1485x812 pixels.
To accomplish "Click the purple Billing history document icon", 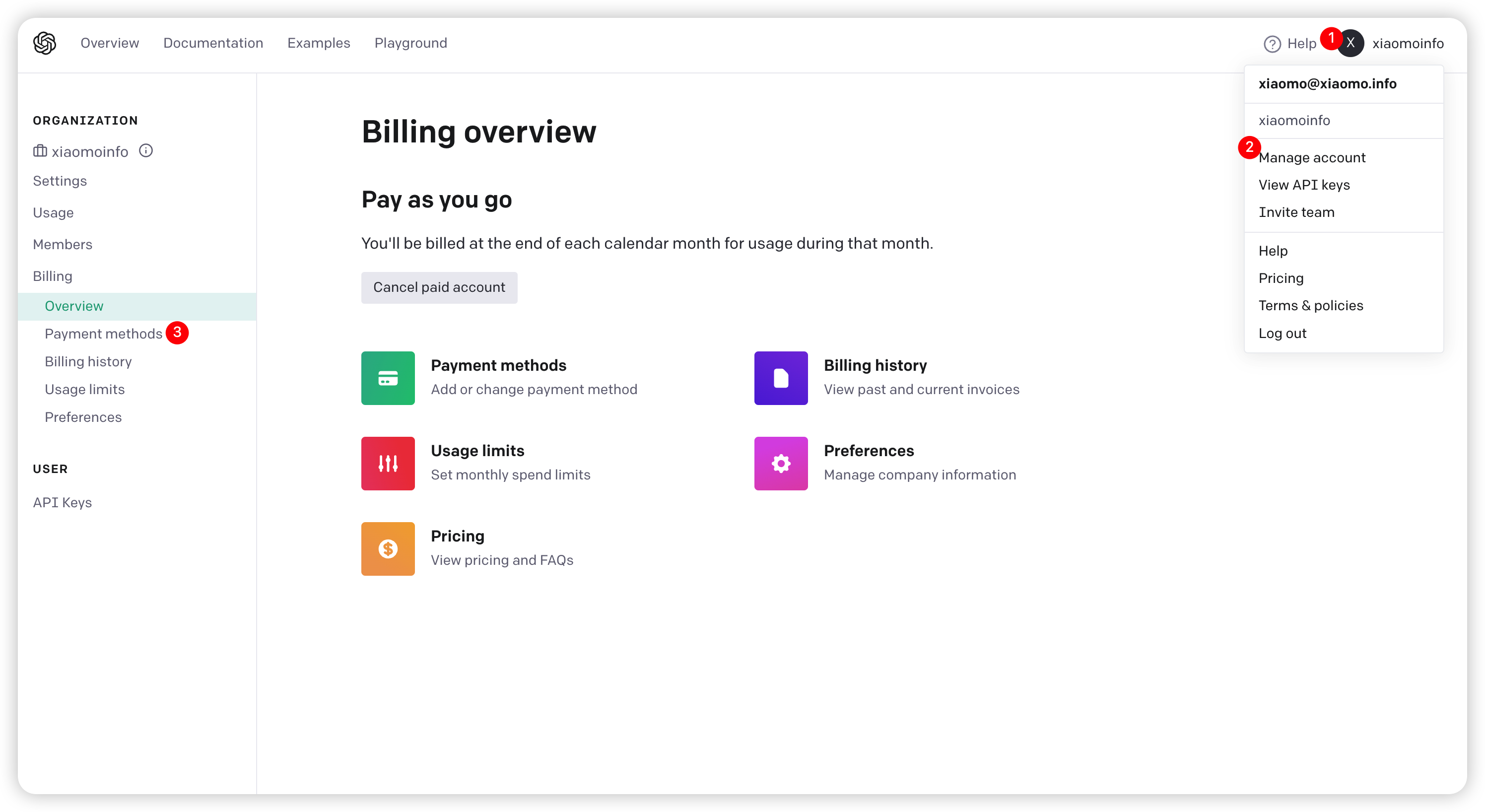I will pos(781,378).
